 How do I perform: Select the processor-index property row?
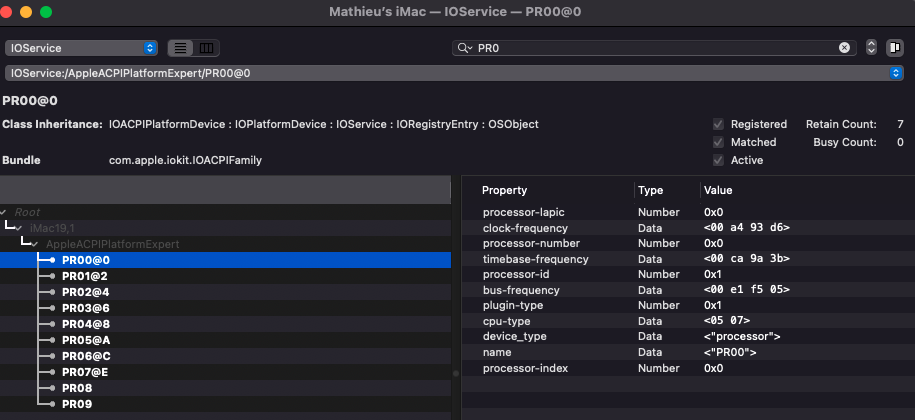(x=689, y=368)
